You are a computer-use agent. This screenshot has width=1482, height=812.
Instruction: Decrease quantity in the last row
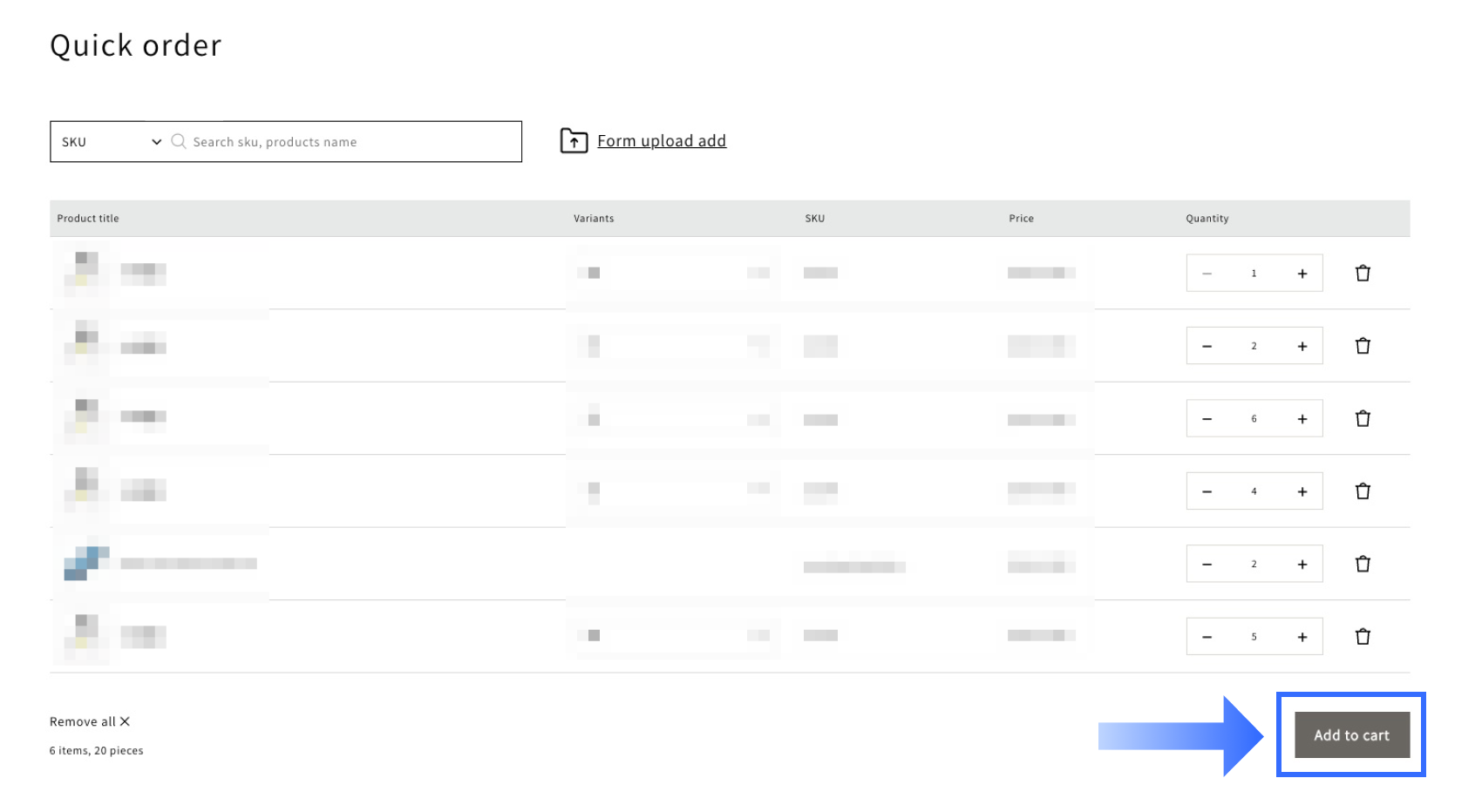coord(1207,637)
